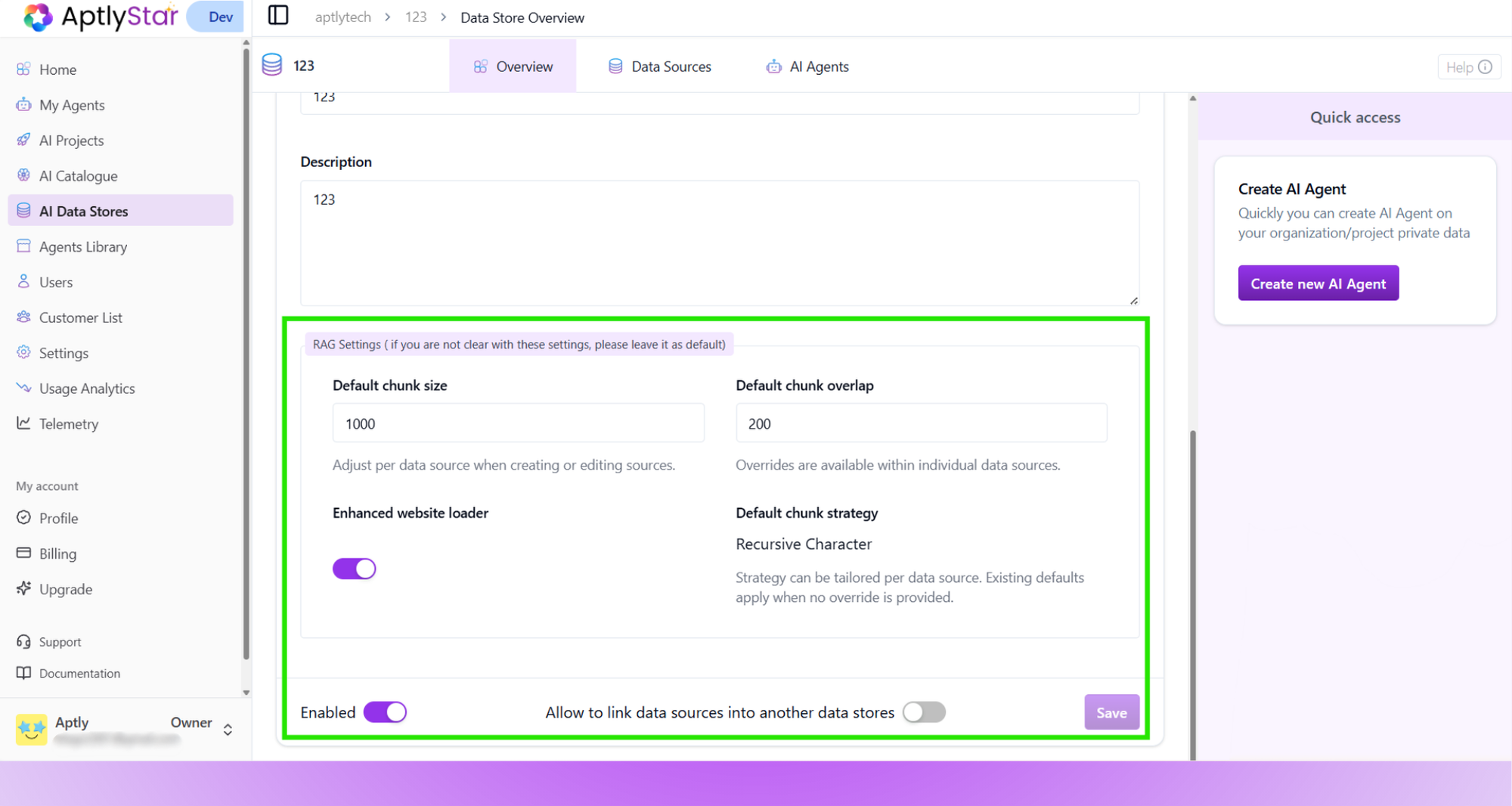
Task: Open the AI Catalogue section
Action: click(x=78, y=175)
